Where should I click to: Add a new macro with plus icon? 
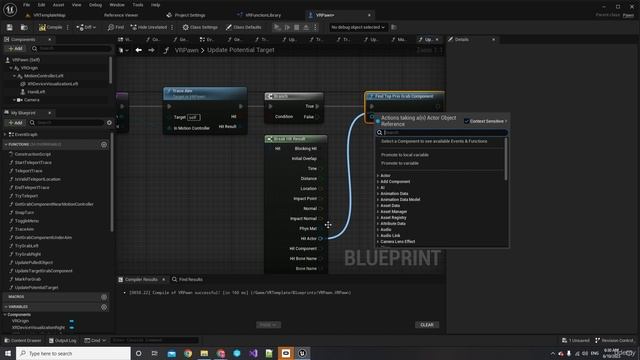[104, 297]
